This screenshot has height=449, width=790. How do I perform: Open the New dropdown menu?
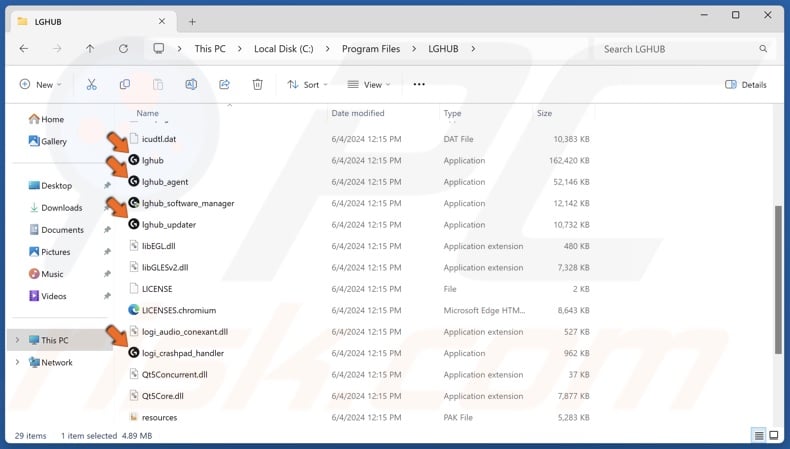point(40,85)
